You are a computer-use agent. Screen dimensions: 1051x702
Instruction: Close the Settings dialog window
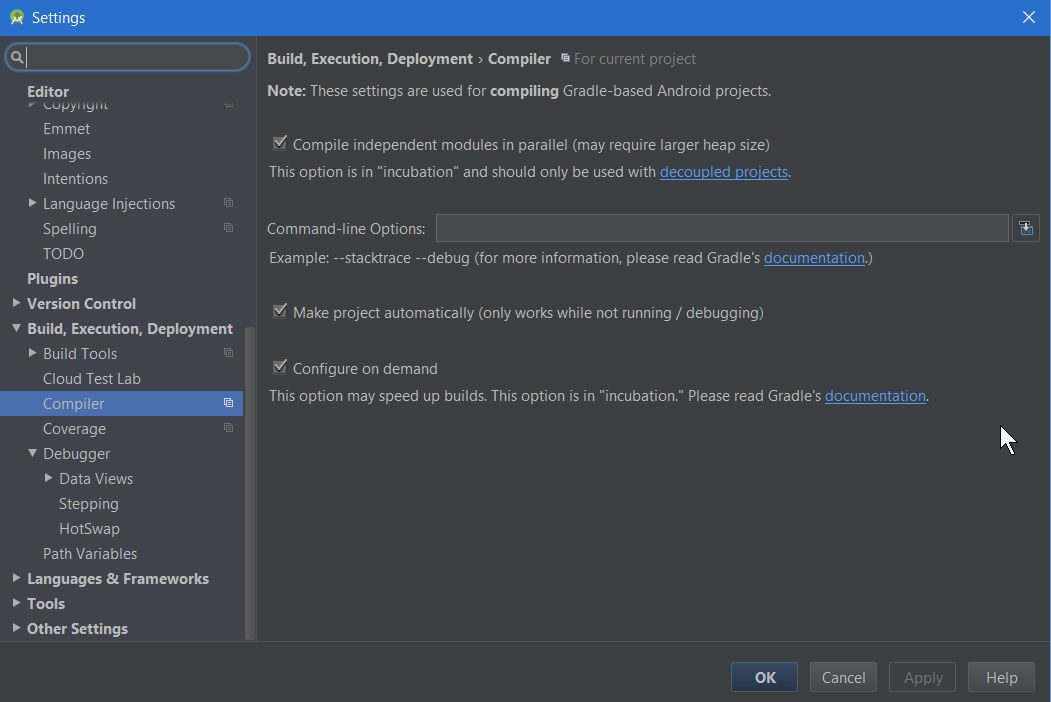1029,17
